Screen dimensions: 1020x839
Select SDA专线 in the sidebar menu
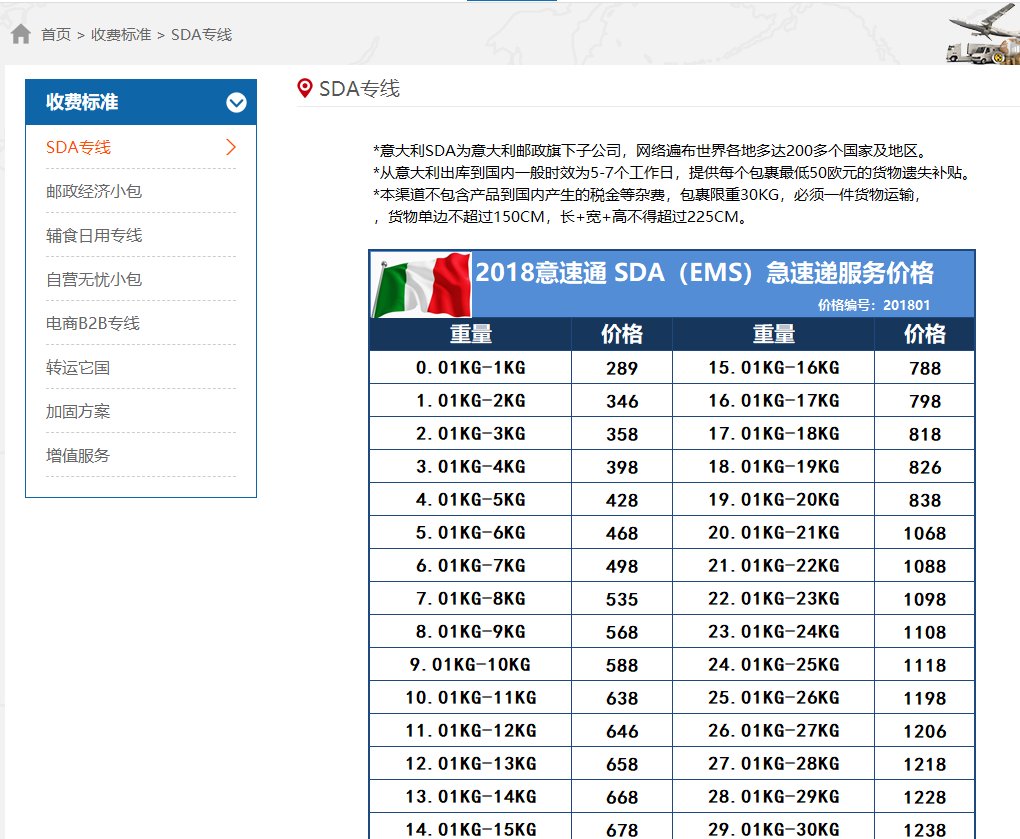pos(78,147)
